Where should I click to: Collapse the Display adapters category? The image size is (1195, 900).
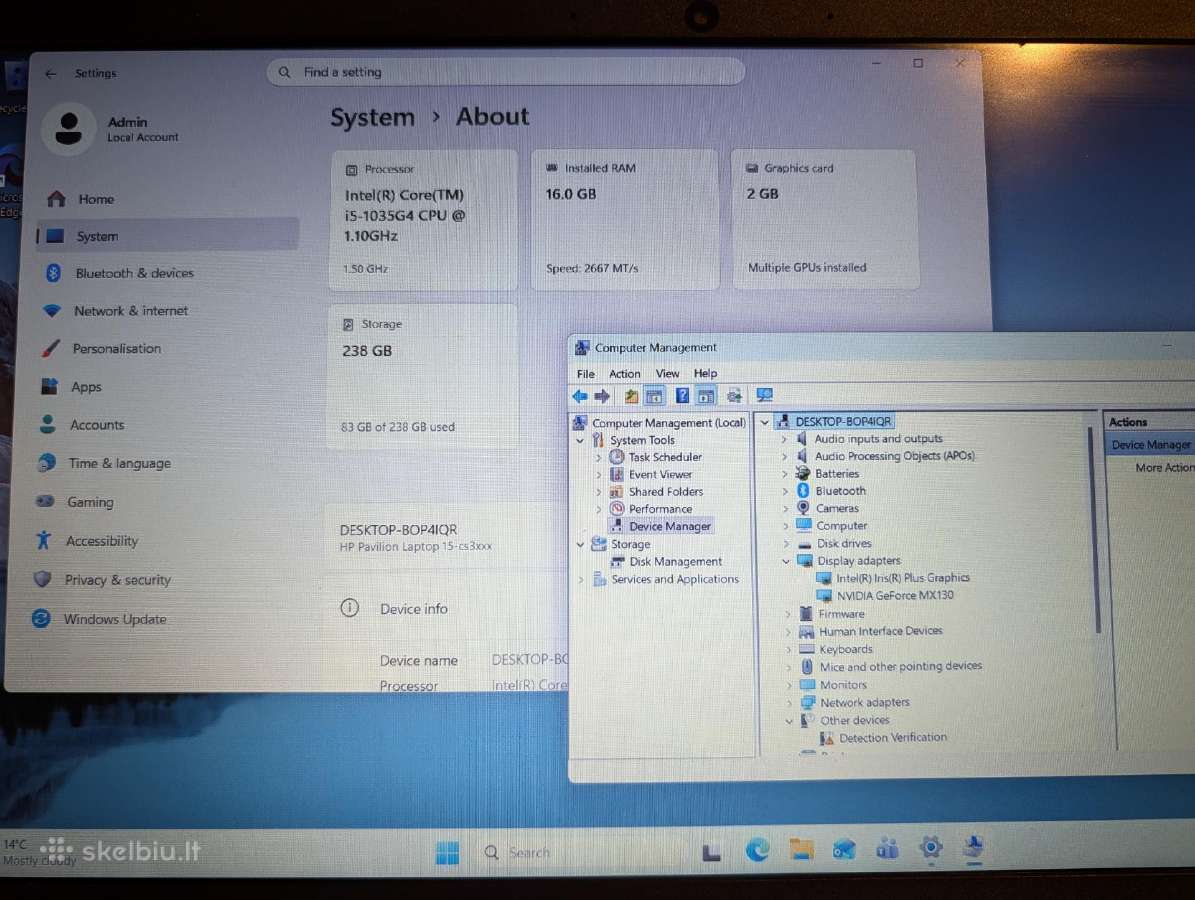786,562
